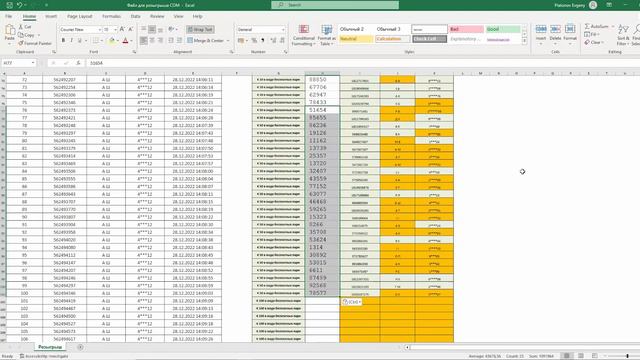Switch to the Data tab

(136, 16)
